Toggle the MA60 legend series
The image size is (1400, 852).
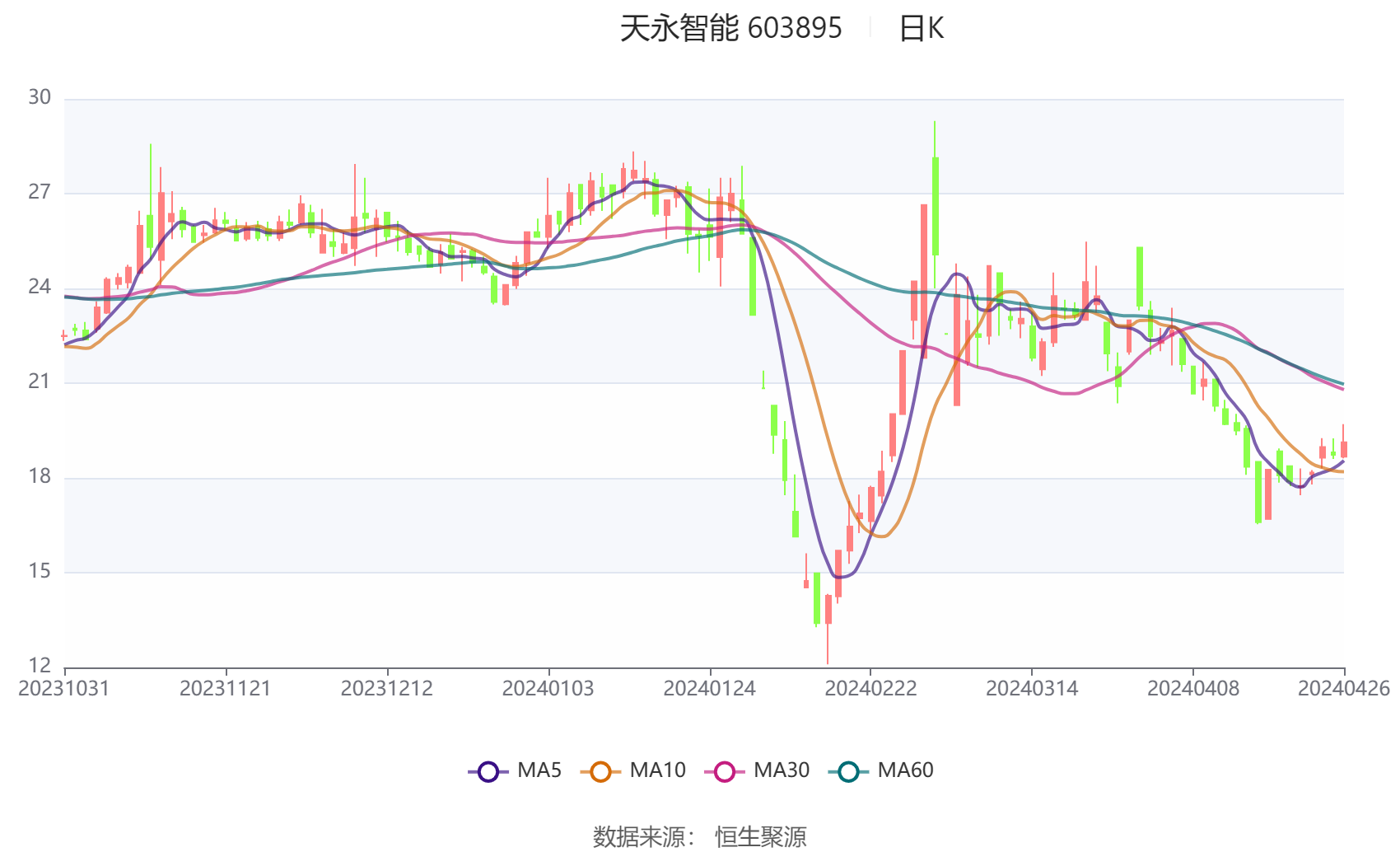881,771
